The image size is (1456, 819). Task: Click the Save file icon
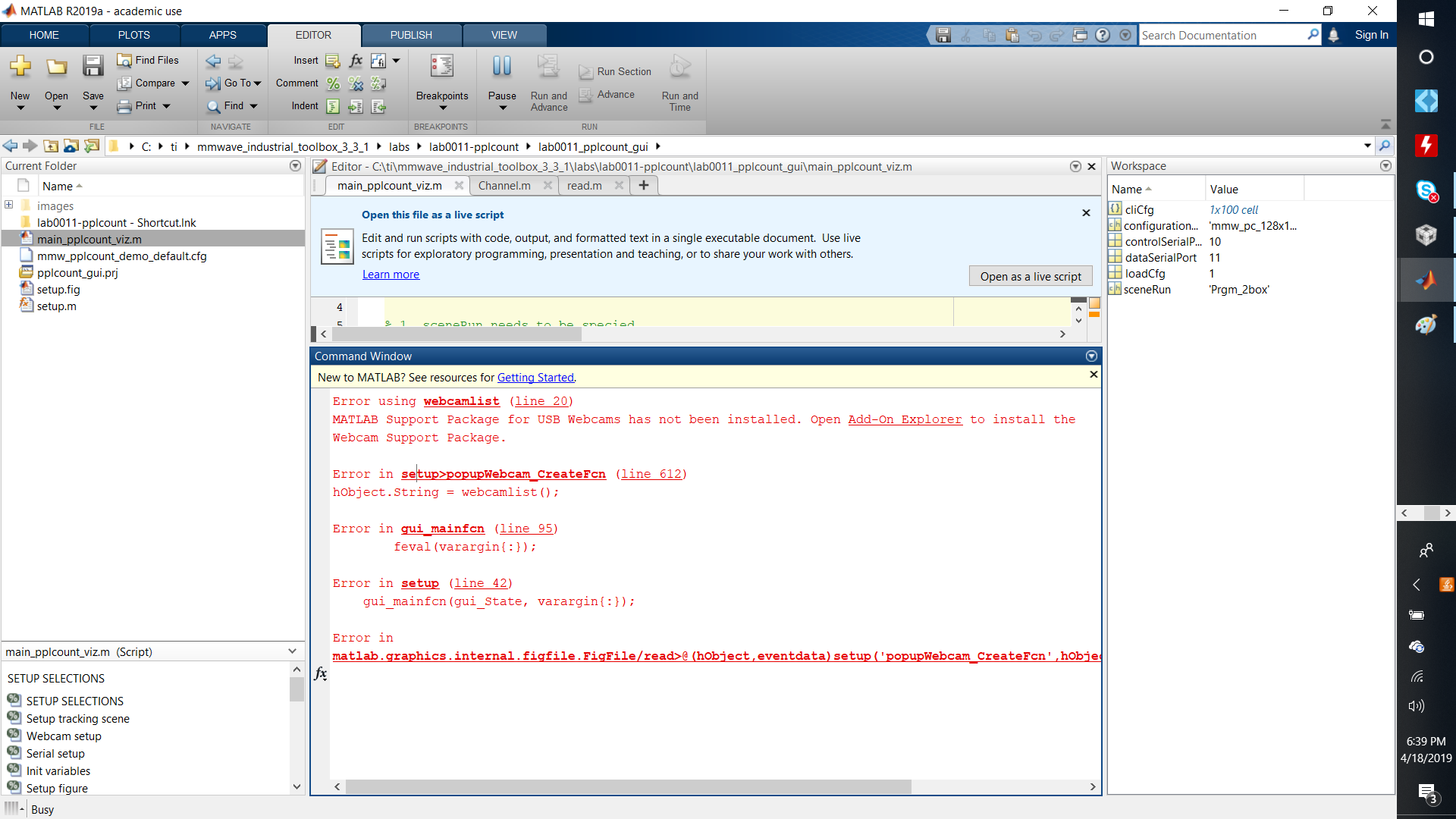pos(93,67)
